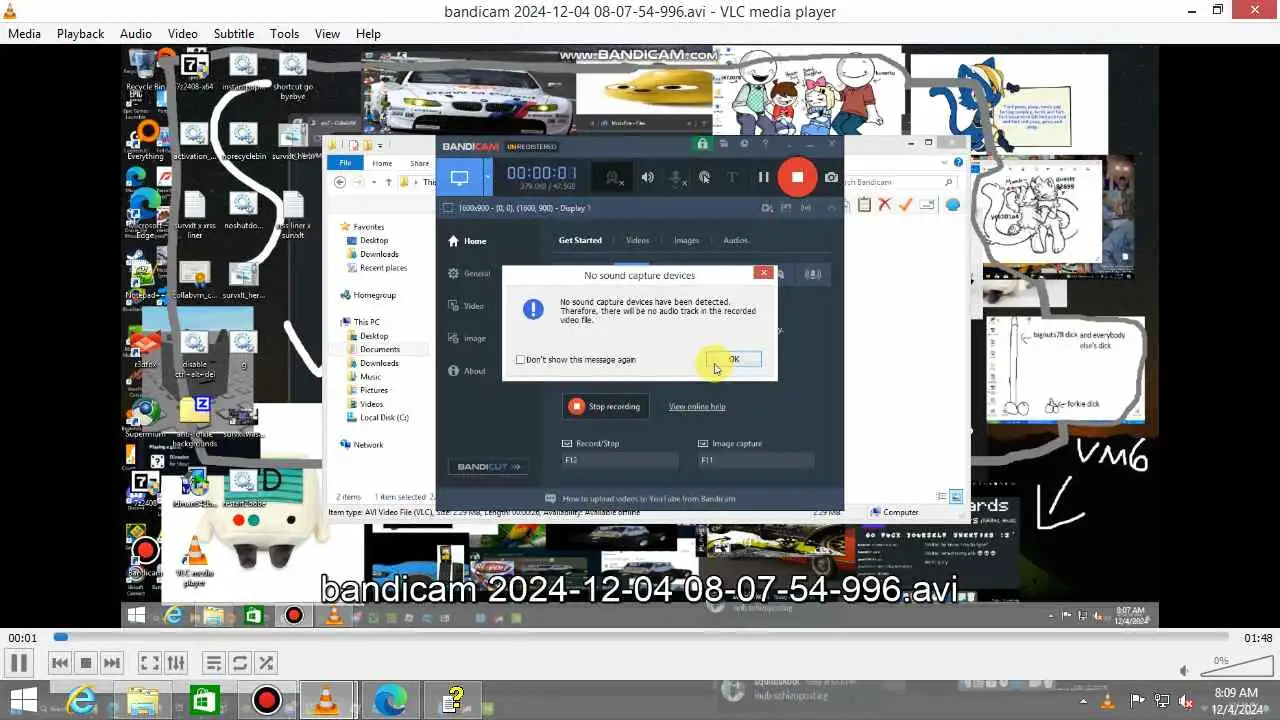Open the Playback menu
1280x720 pixels.
pos(80,33)
